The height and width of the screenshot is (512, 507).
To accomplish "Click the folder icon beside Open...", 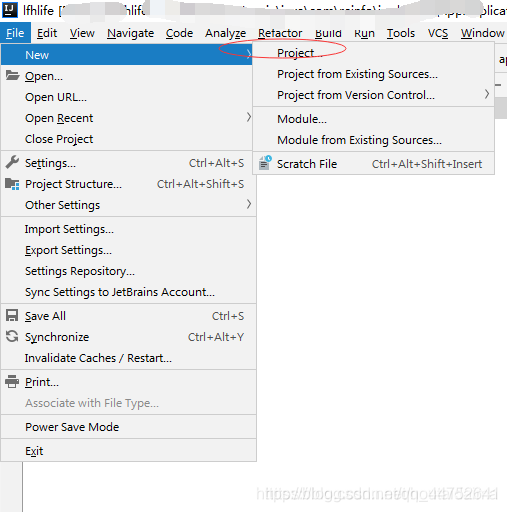I will tap(12, 75).
